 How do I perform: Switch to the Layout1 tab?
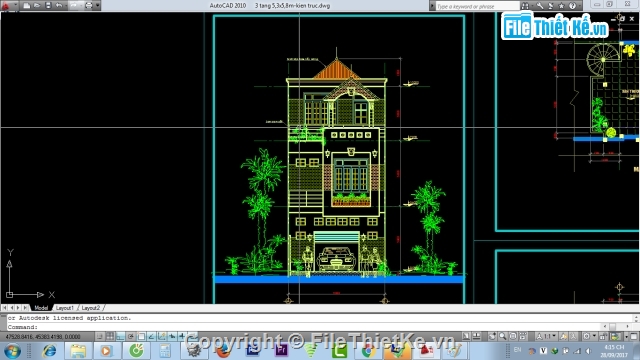[64, 308]
